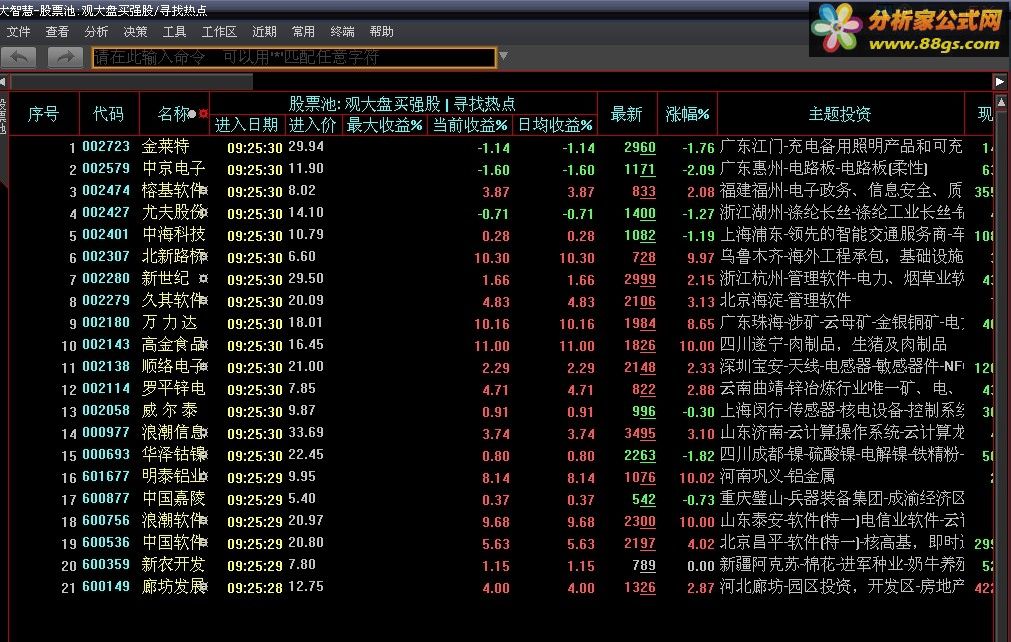Sort by the 当前收益% column header
Image resolution: width=1011 pixels, height=642 pixels.
coord(469,125)
